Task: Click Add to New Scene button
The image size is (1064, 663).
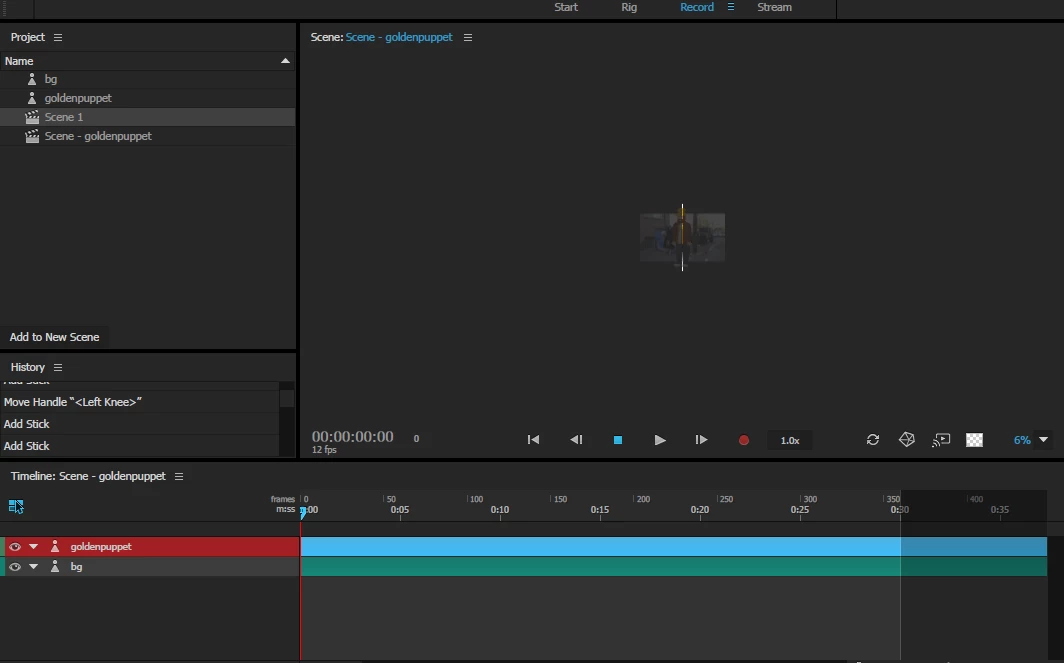Action: tap(54, 337)
